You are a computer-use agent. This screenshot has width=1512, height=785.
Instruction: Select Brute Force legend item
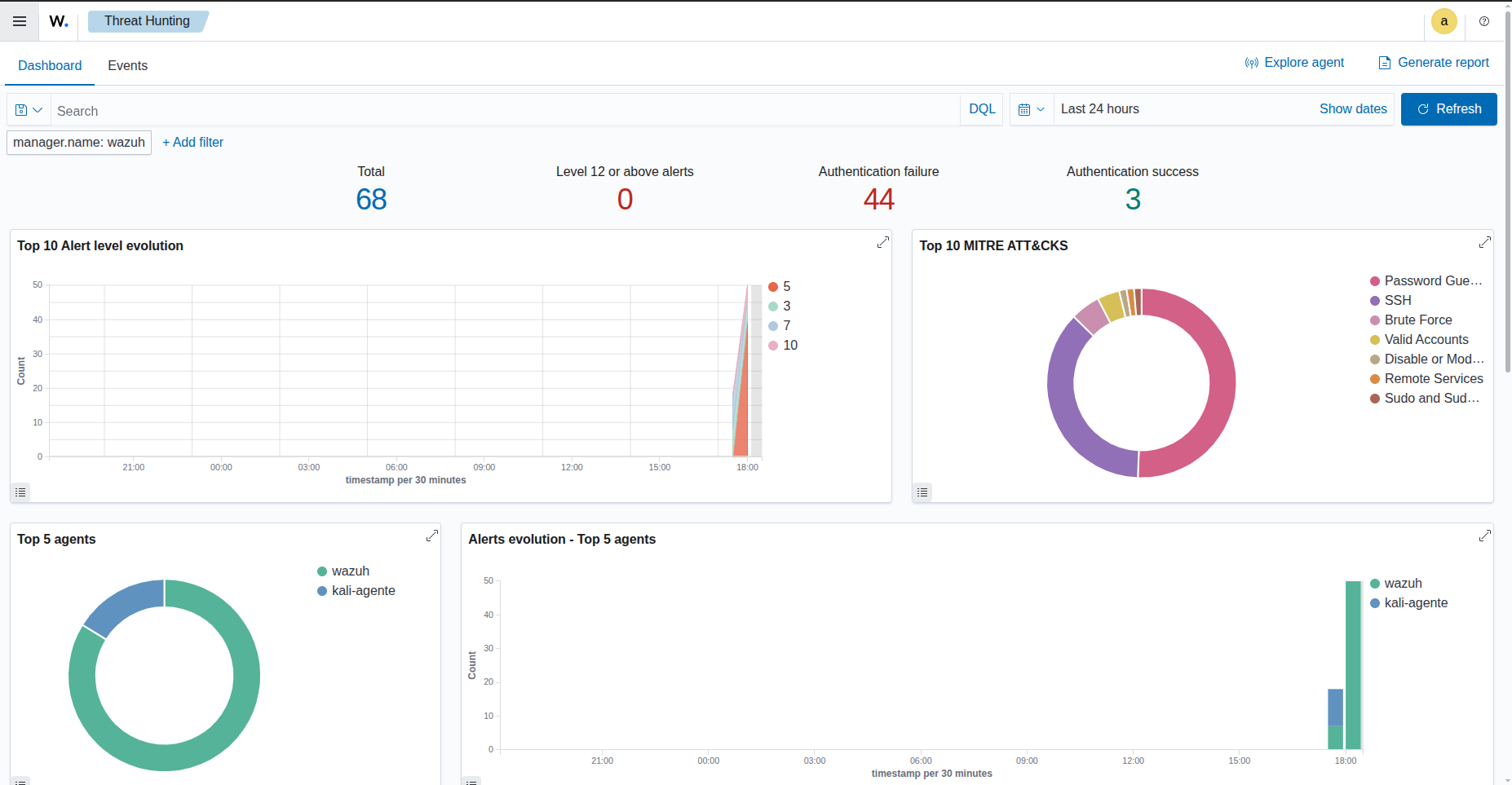click(1411, 320)
